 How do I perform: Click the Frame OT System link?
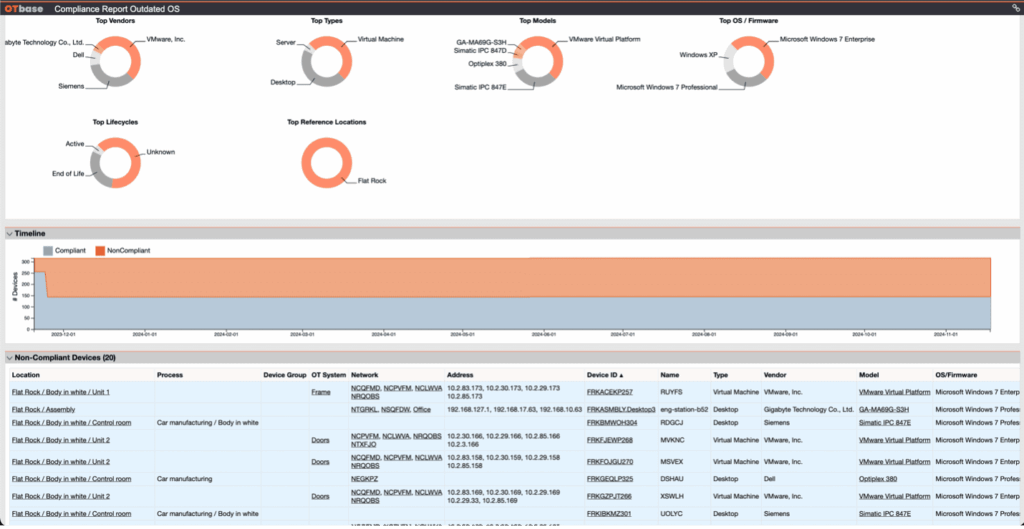(x=320, y=392)
